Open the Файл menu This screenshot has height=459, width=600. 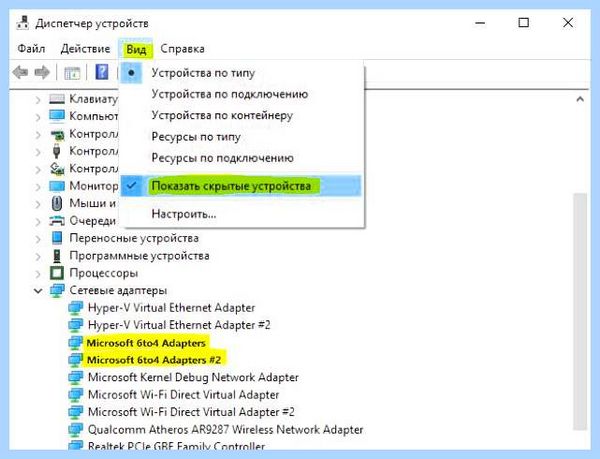31,49
